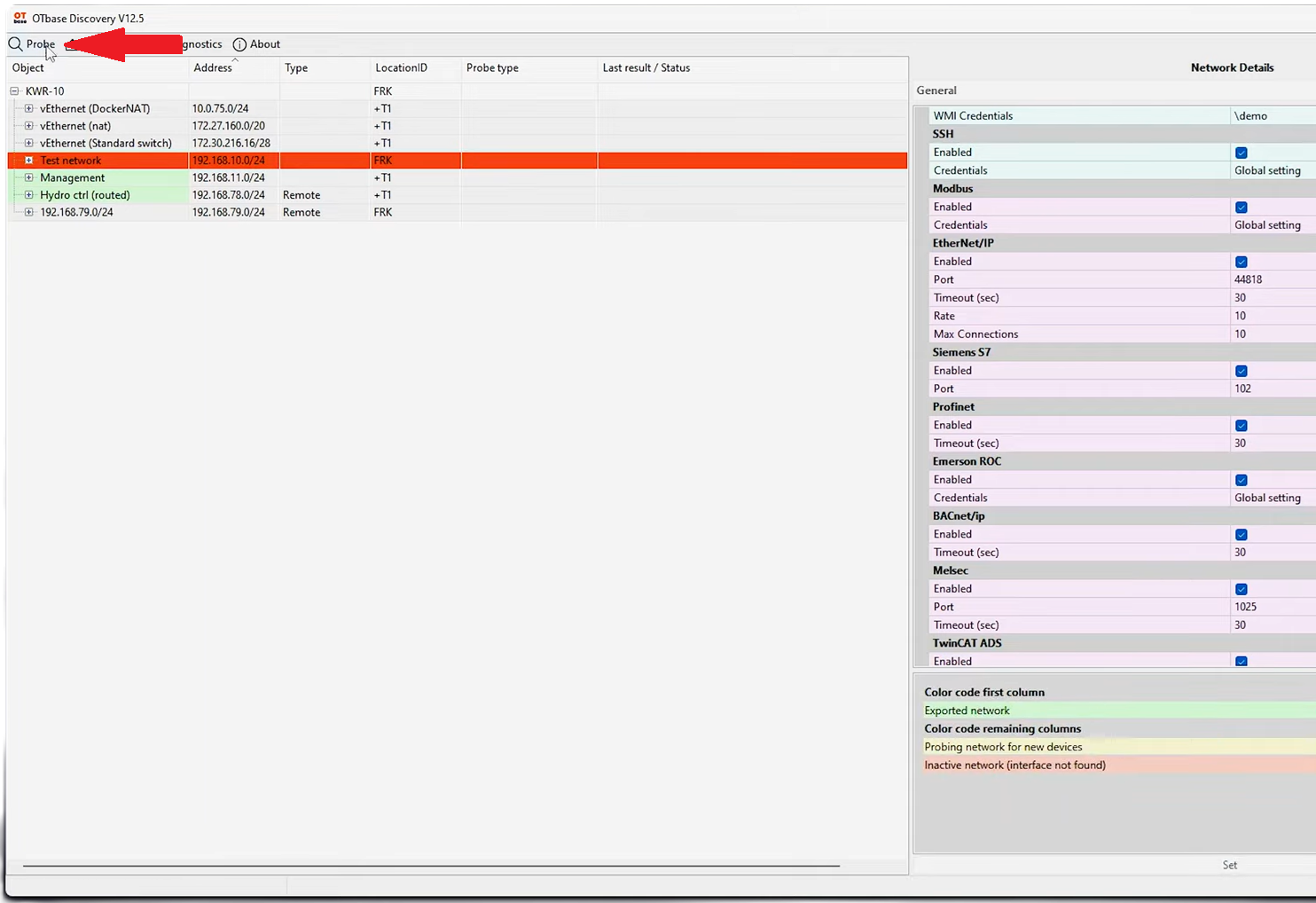Expand the vEthernet (Standard switch) node
This screenshot has width=1316, height=903.
click(x=29, y=143)
